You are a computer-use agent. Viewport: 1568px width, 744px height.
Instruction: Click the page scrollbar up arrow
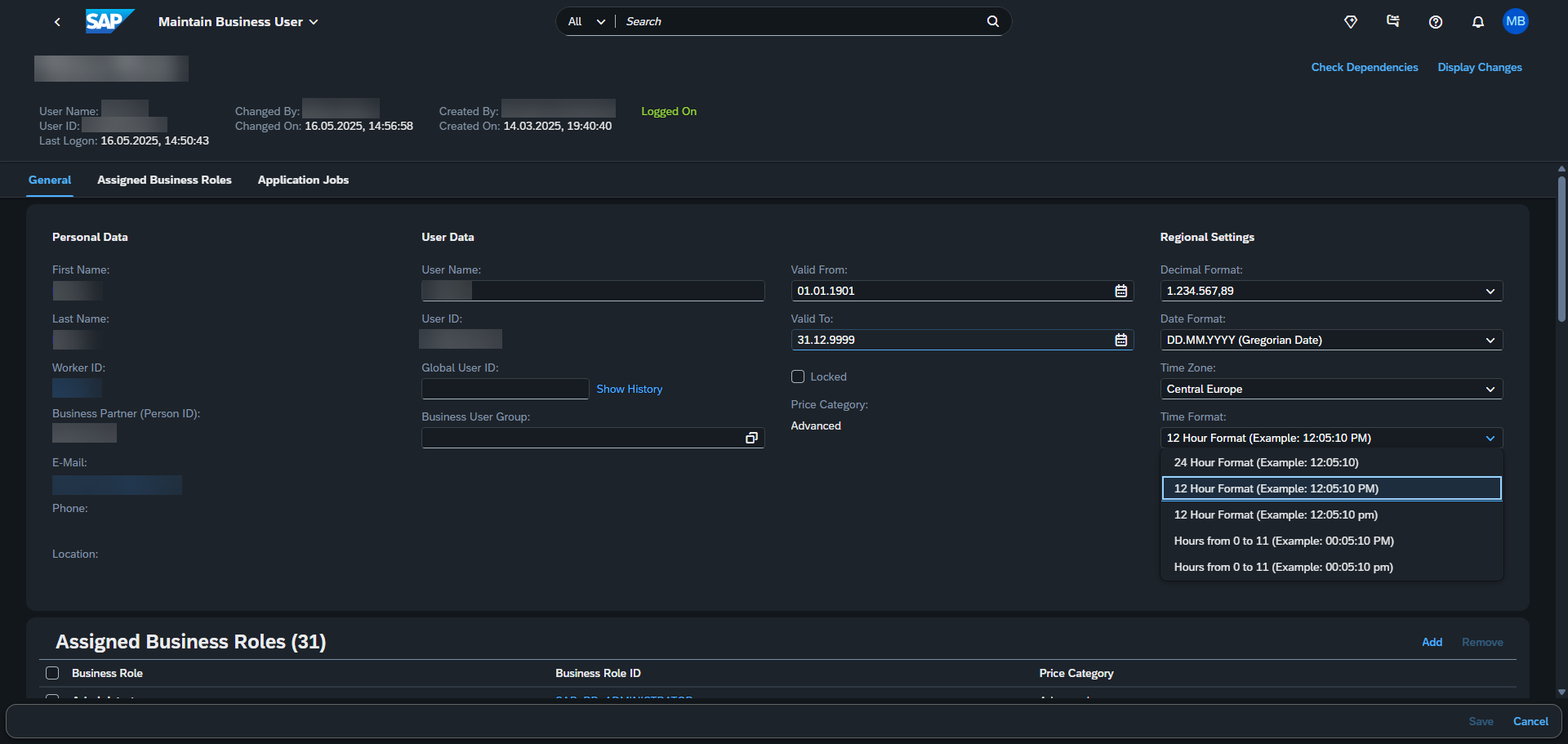coord(1561,169)
